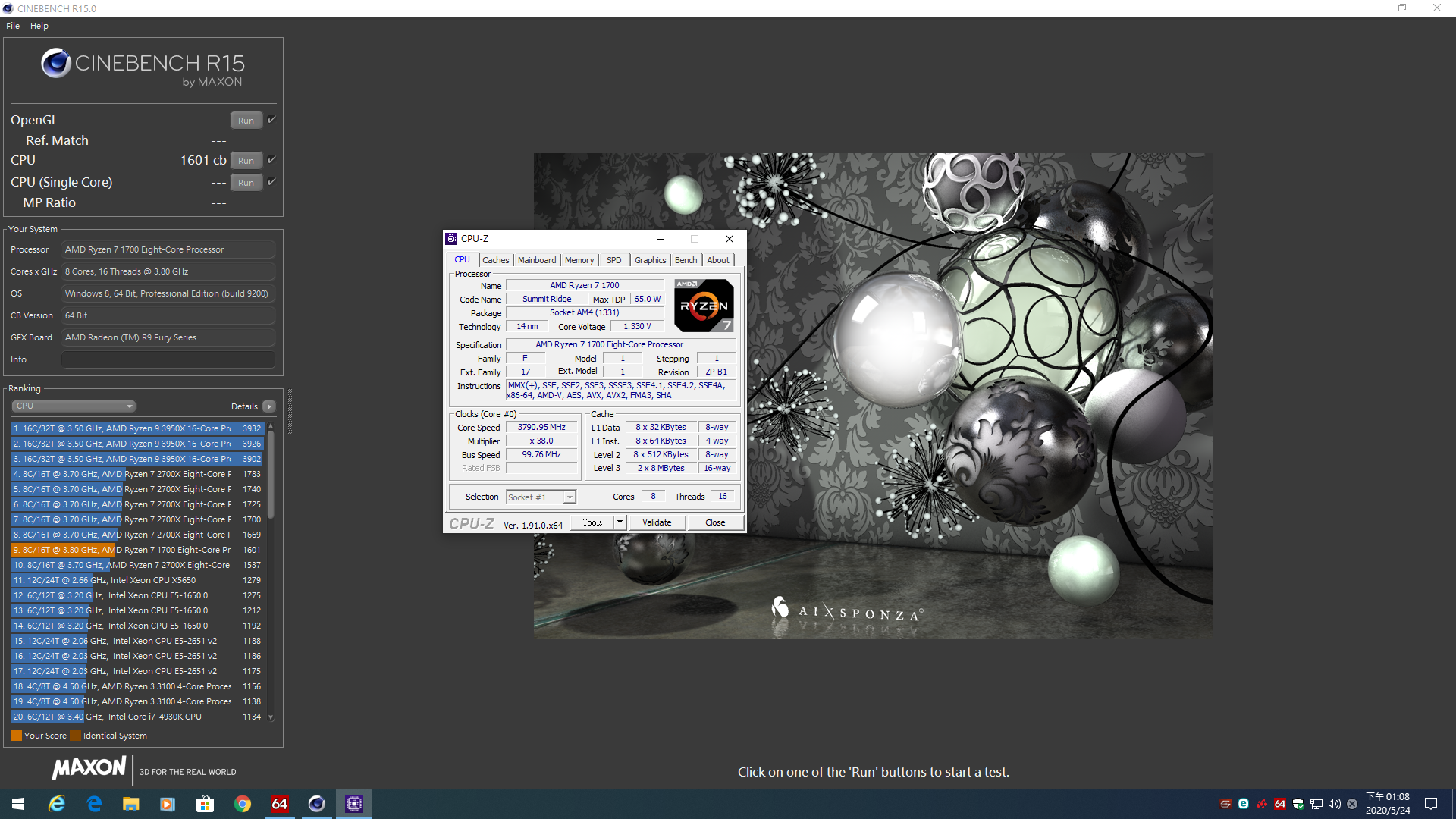The height and width of the screenshot is (819, 1456).
Task: Toggle the CPU (Single Core) checkbox
Action: point(271,182)
